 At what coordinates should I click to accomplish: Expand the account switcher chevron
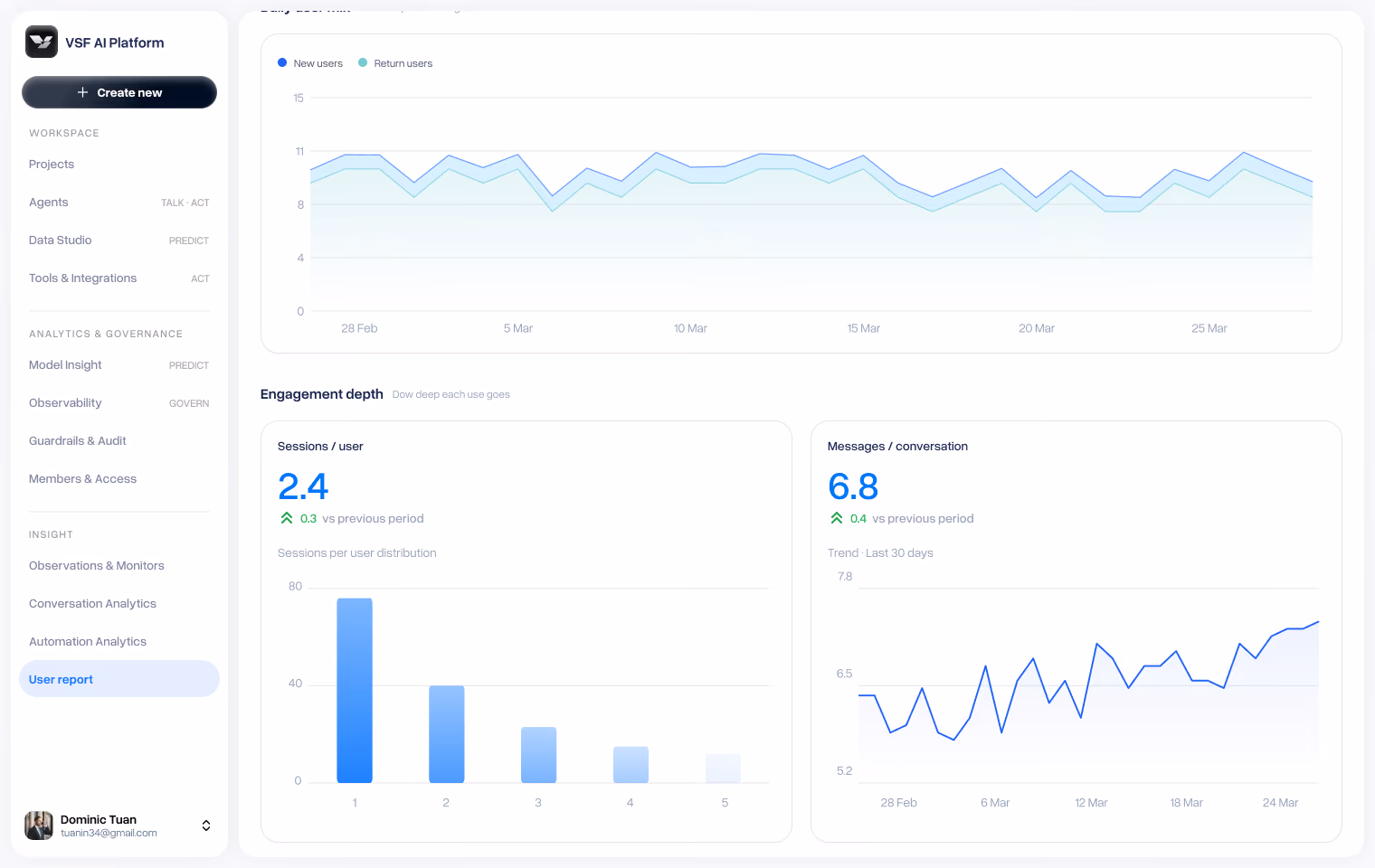[x=206, y=826]
